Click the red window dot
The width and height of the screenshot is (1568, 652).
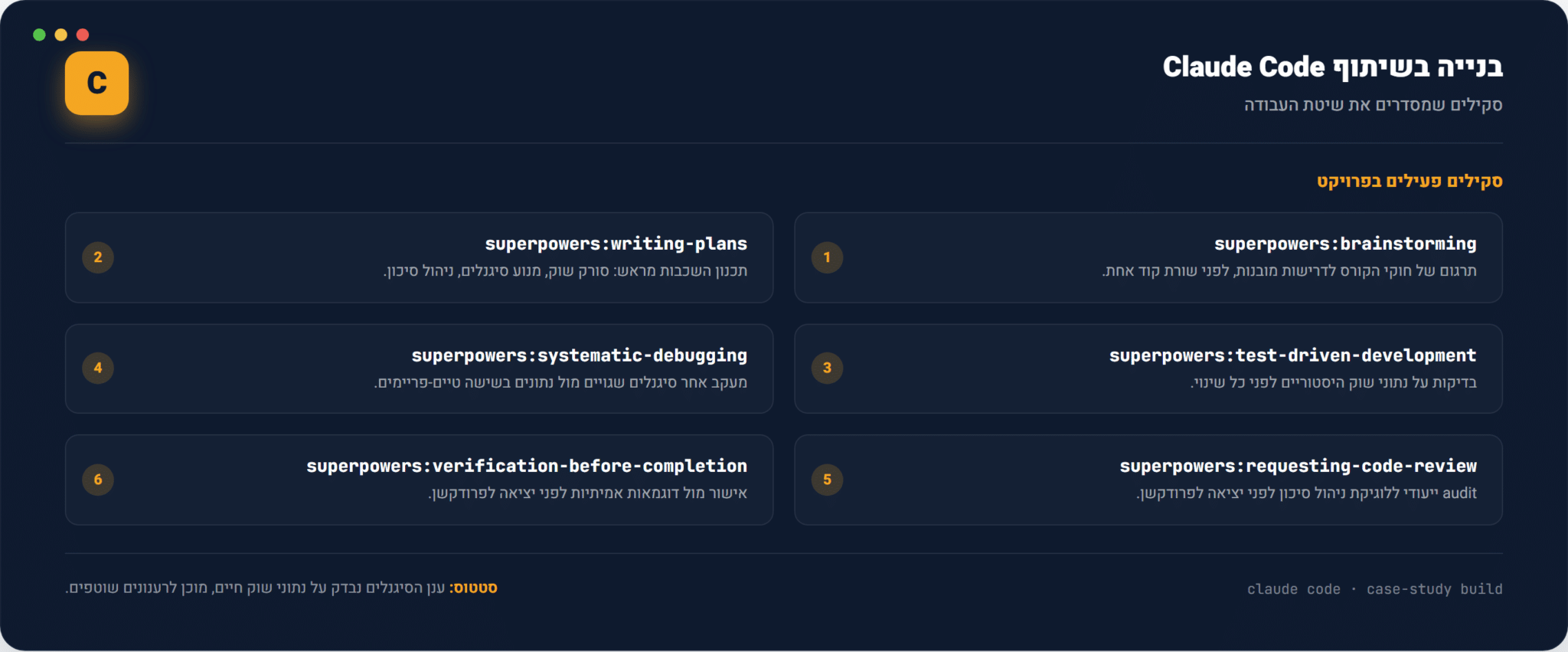point(83,34)
